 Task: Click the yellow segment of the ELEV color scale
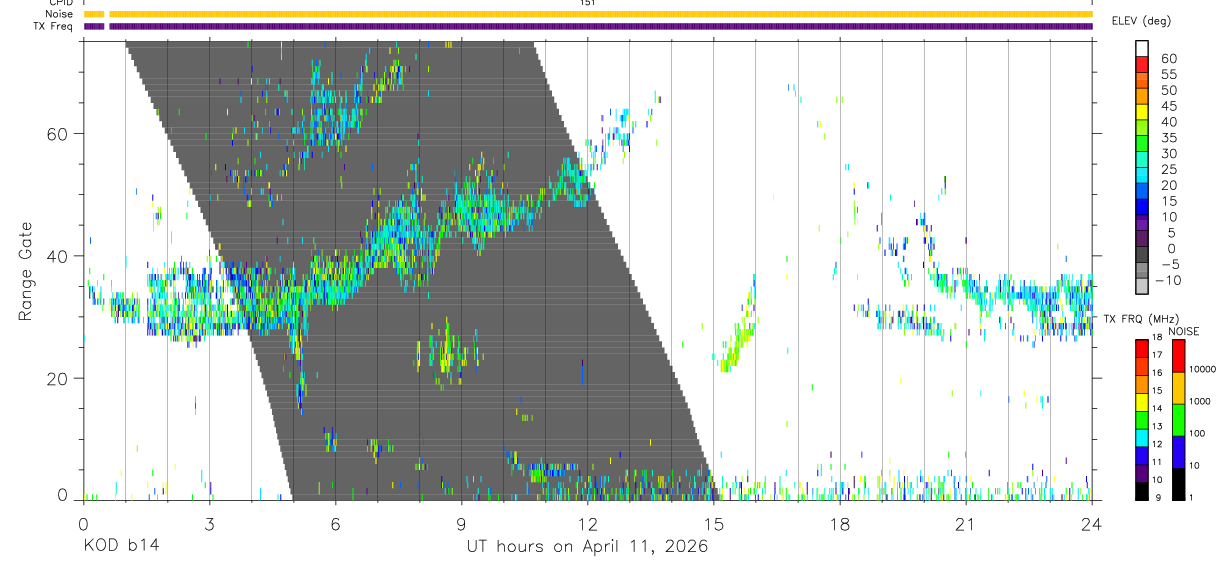(1142, 114)
